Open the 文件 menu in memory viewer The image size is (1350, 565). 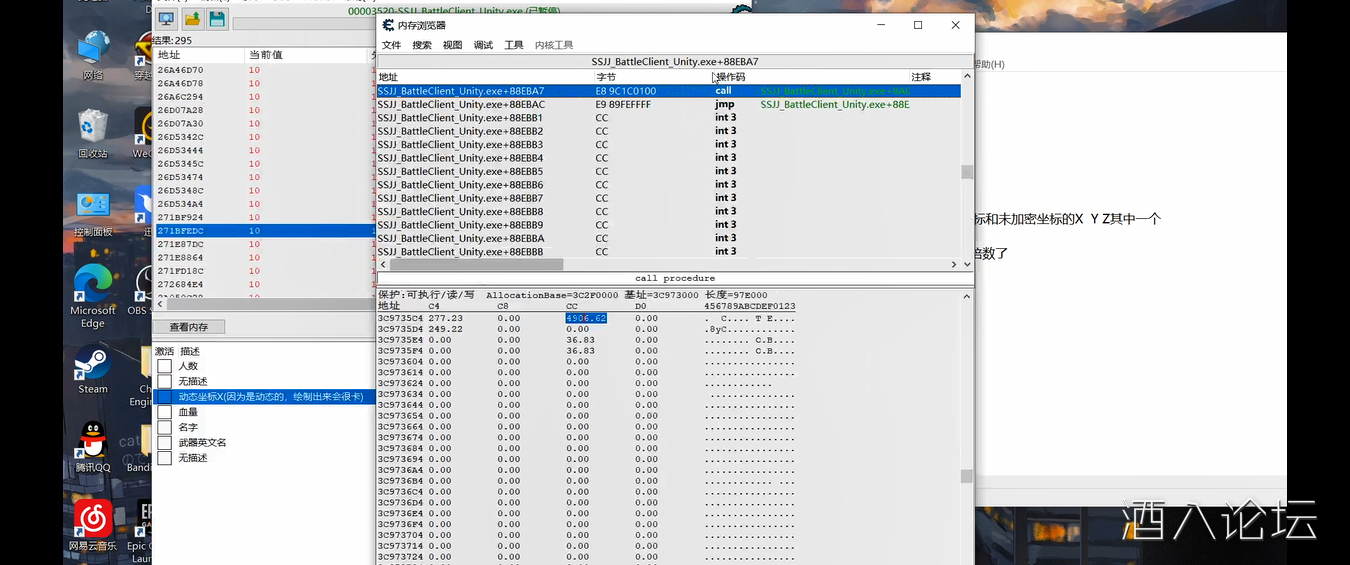pos(391,45)
